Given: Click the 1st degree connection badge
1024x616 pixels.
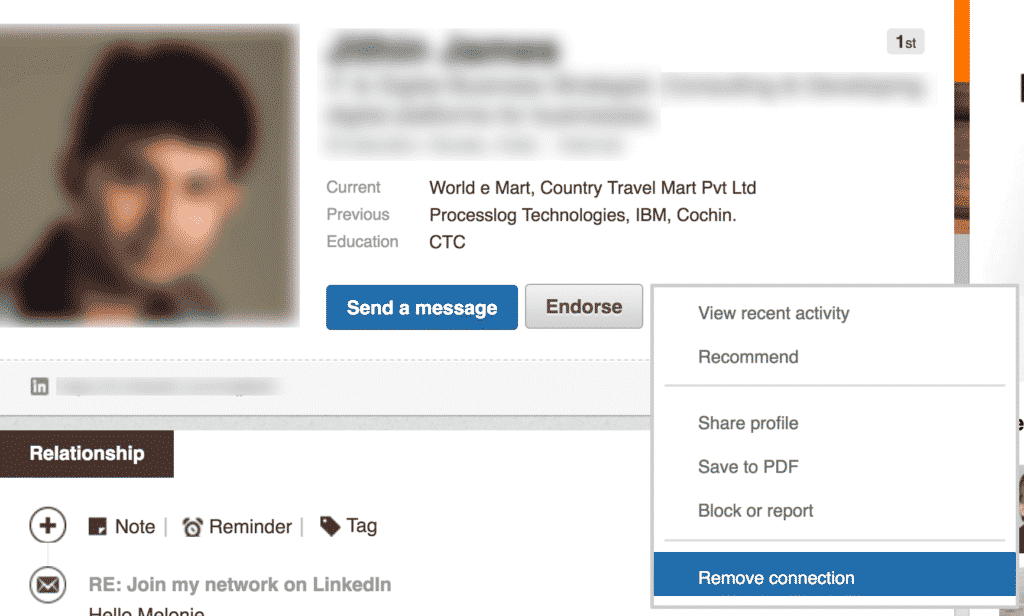Looking at the screenshot, I should 904,41.
